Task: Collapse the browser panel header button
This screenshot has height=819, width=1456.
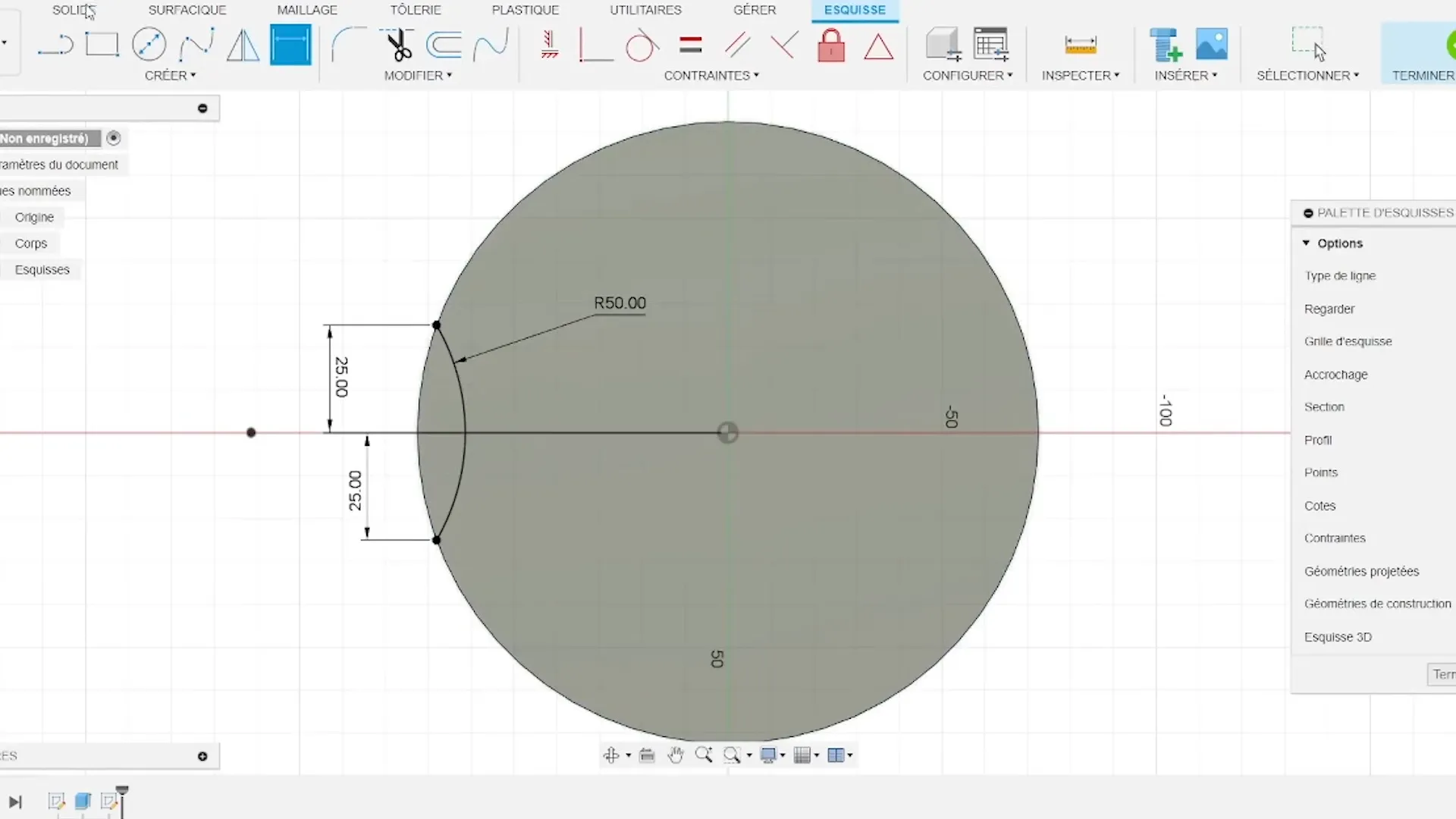Action: (x=202, y=108)
